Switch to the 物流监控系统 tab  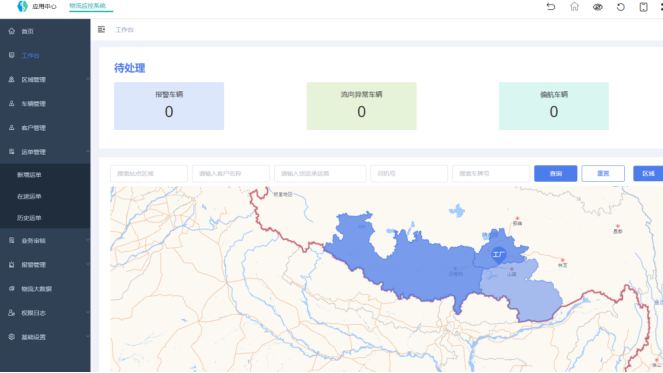88,6
